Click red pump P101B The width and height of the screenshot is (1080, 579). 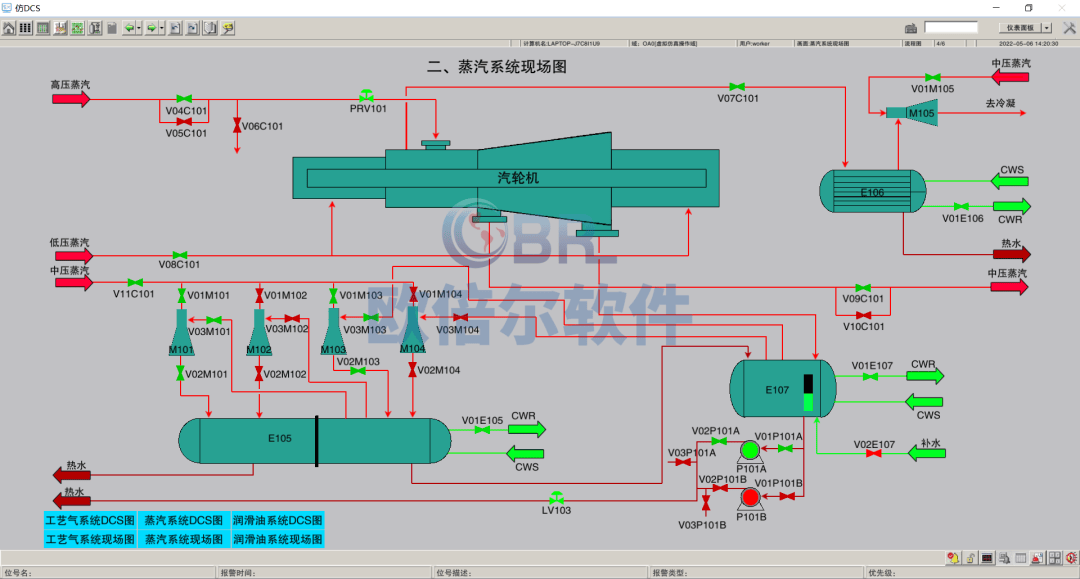click(x=750, y=497)
